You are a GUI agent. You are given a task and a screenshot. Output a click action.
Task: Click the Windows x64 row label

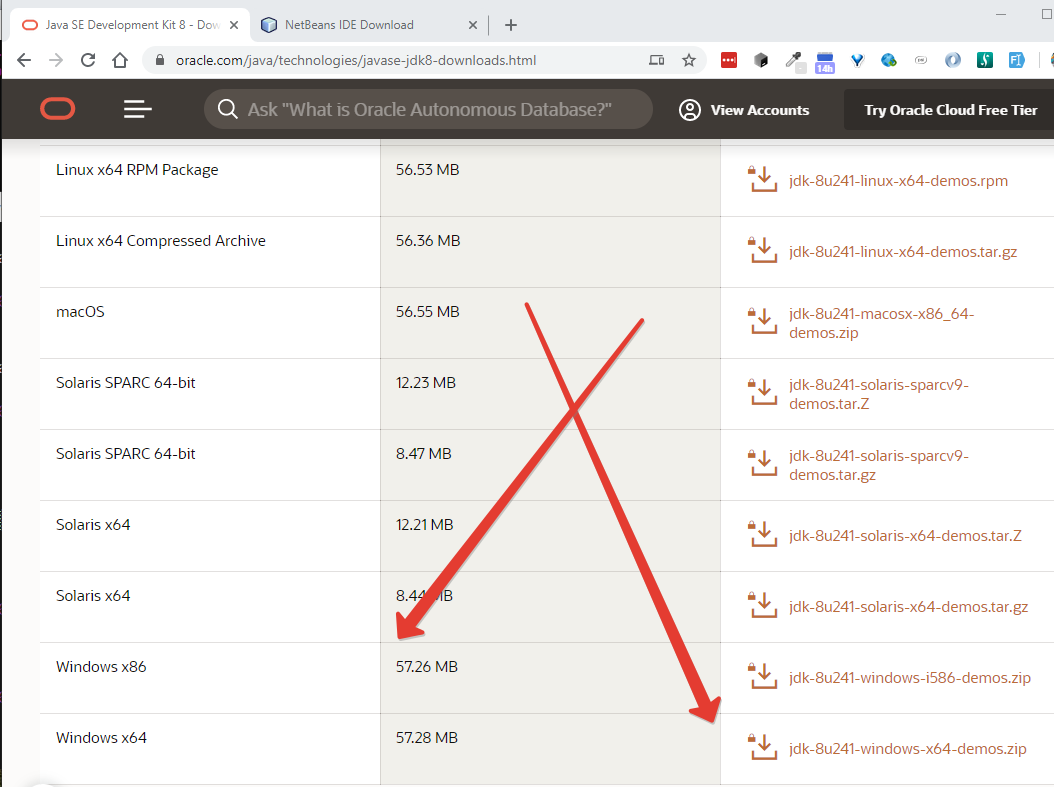pyautogui.click(x=101, y=738)
